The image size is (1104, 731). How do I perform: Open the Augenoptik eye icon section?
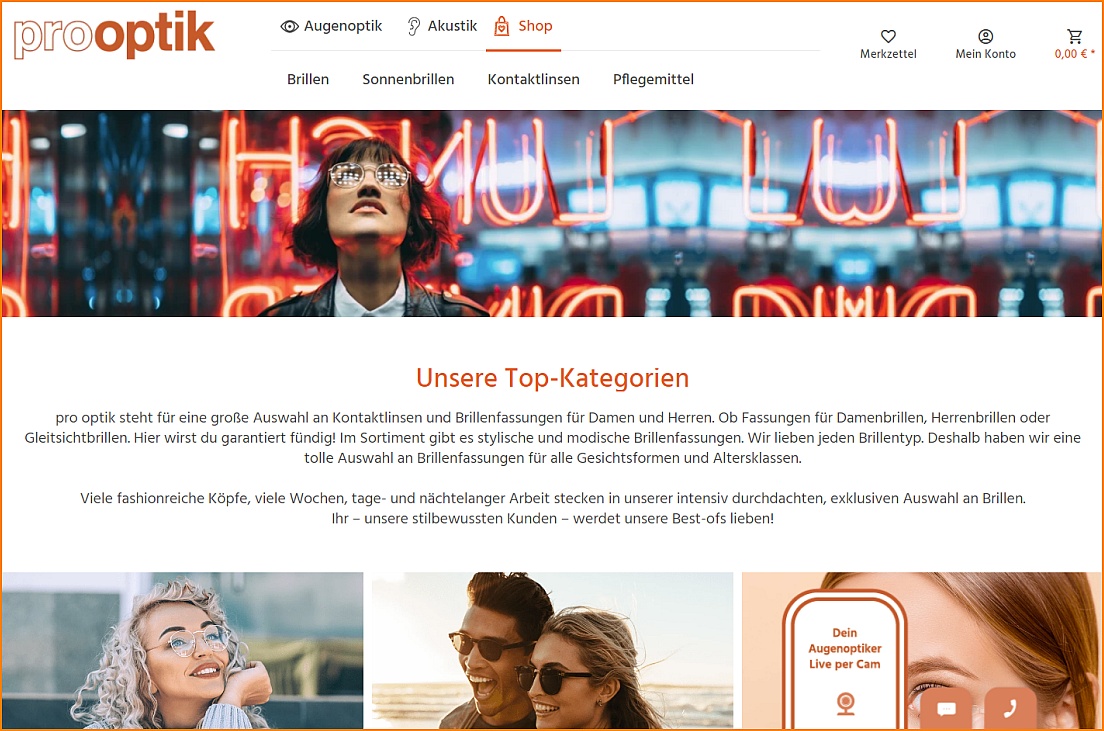[x=289, y=27]
